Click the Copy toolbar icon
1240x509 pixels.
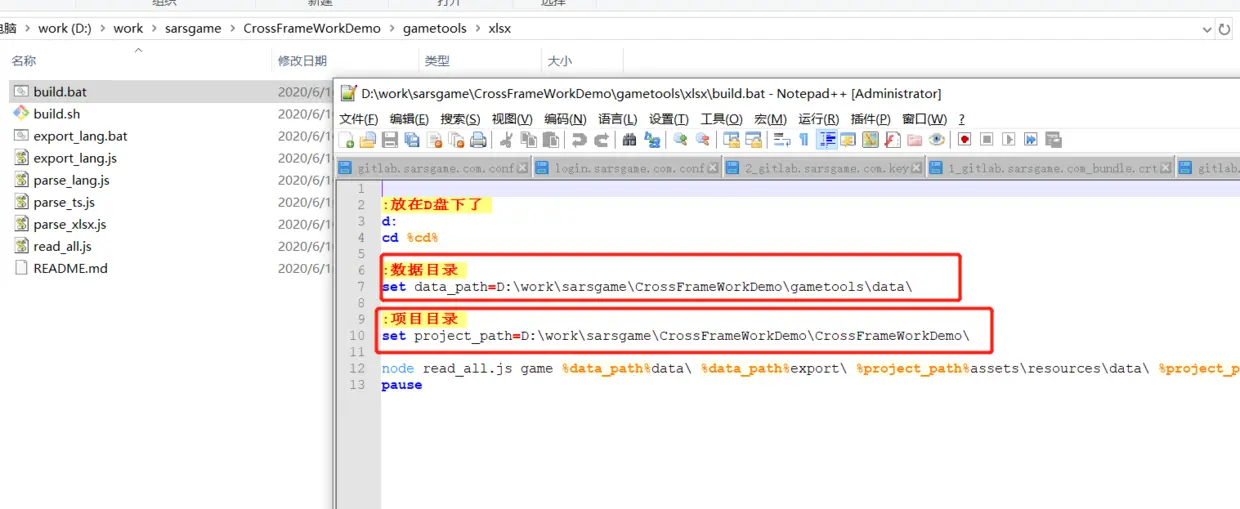(x=529, y=140)
